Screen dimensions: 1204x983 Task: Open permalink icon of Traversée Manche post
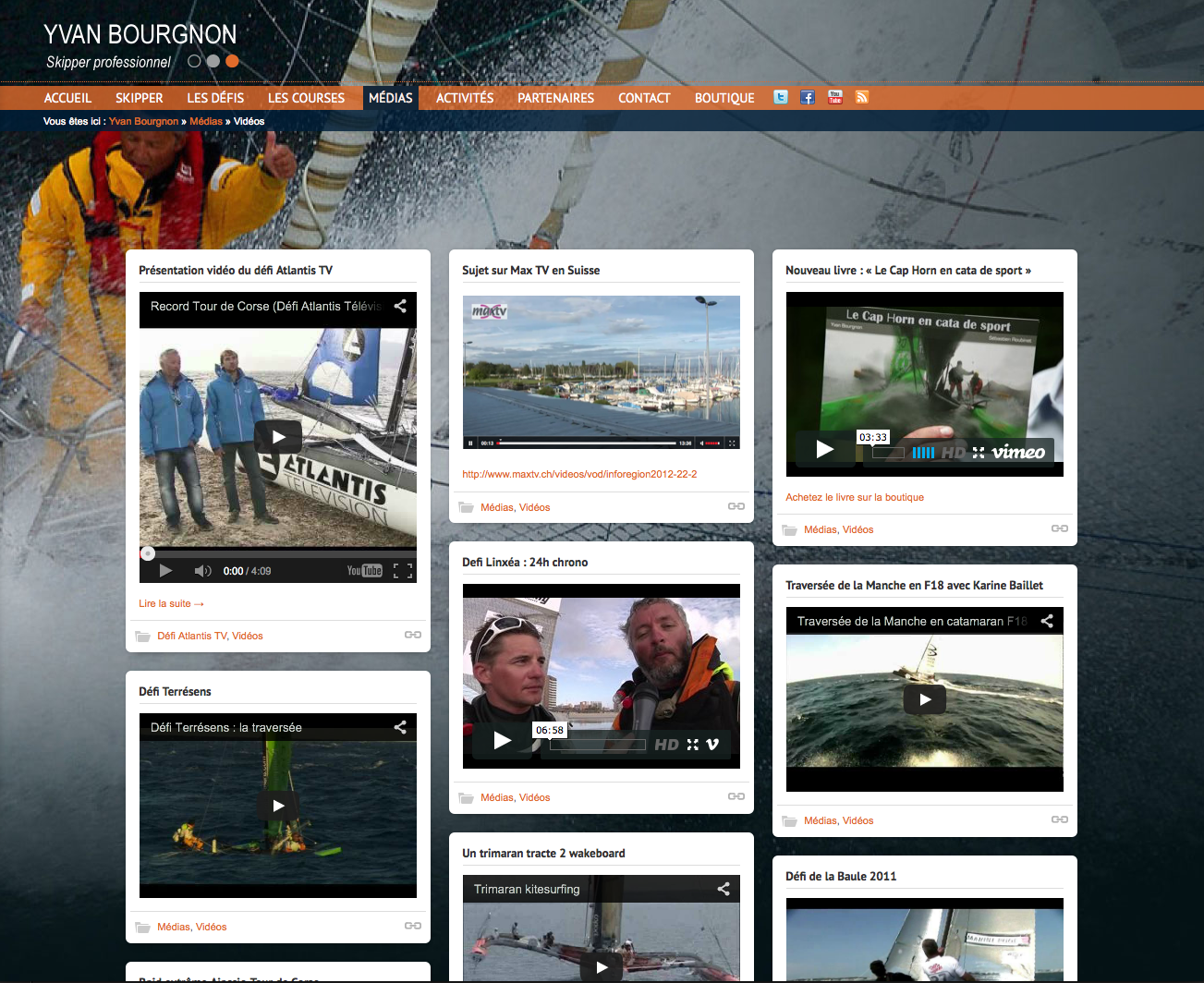tap(1060, 819)
